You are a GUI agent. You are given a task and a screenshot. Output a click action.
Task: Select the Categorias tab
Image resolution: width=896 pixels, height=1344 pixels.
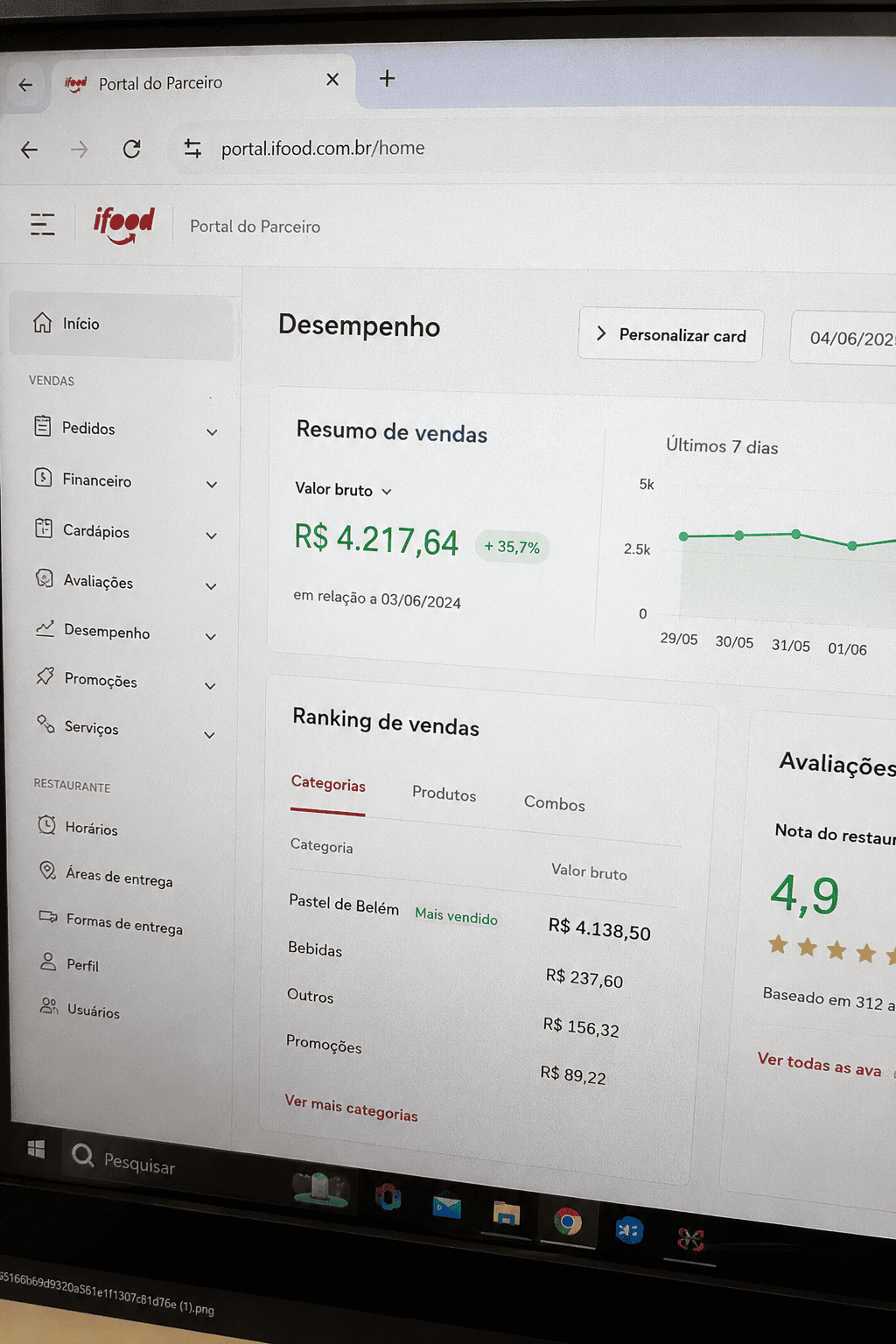[x=328, y=784]
